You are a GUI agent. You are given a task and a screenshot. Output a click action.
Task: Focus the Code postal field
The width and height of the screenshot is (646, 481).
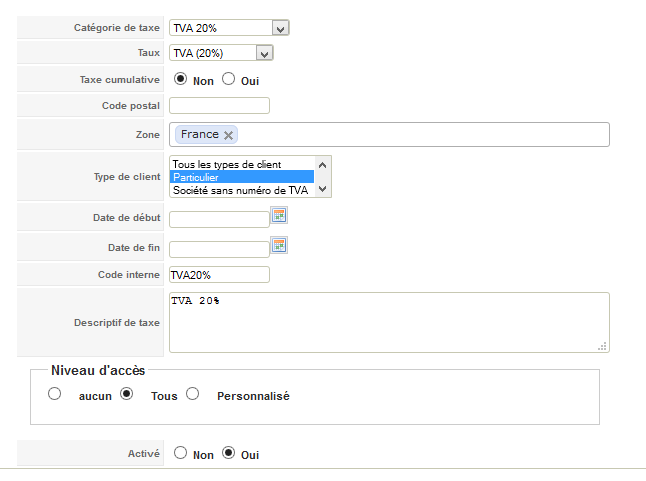pyautogui.click(x=219, y=106)
